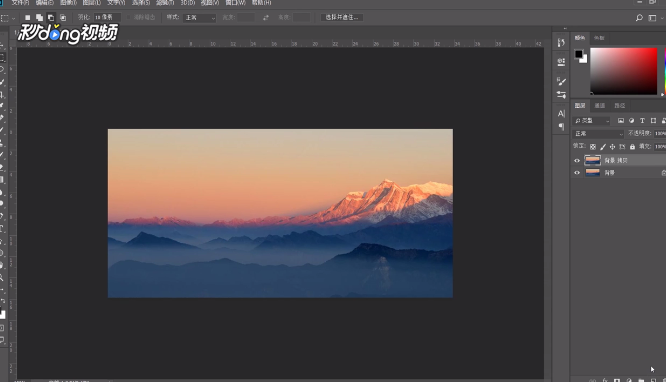The image size is (666, 382).
Task: Toggle lock position move icon
Action: [612, 147]
